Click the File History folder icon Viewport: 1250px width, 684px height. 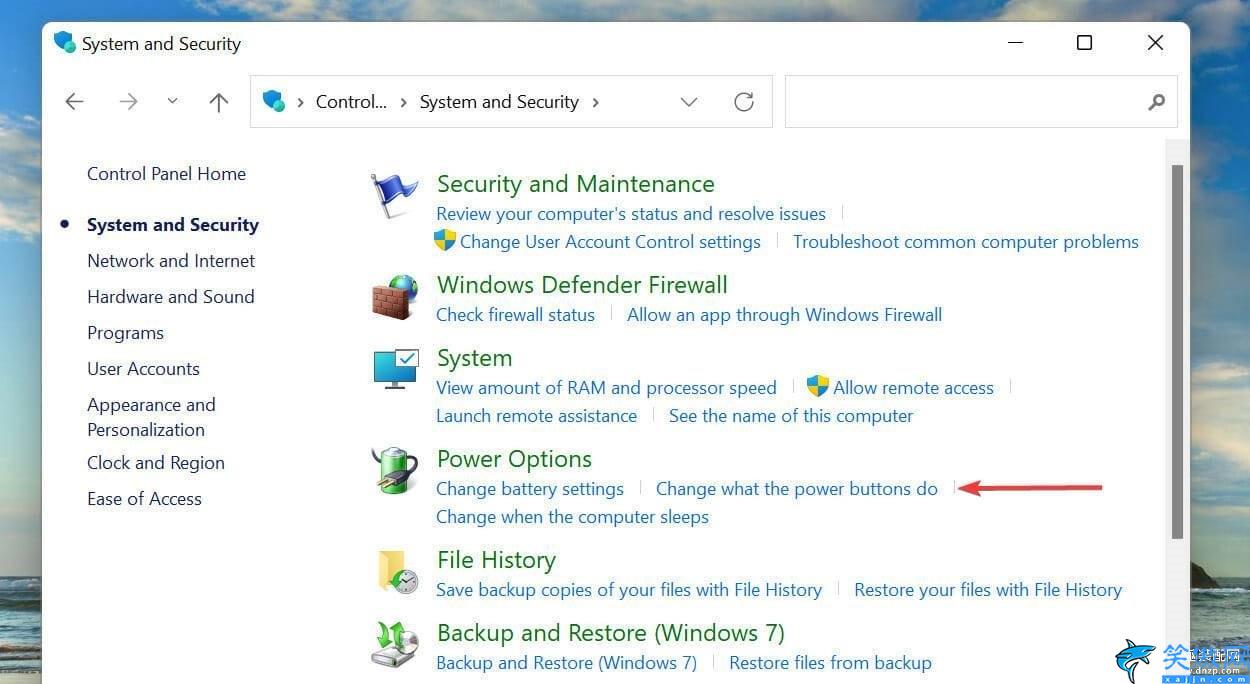(x=396, y=571)
